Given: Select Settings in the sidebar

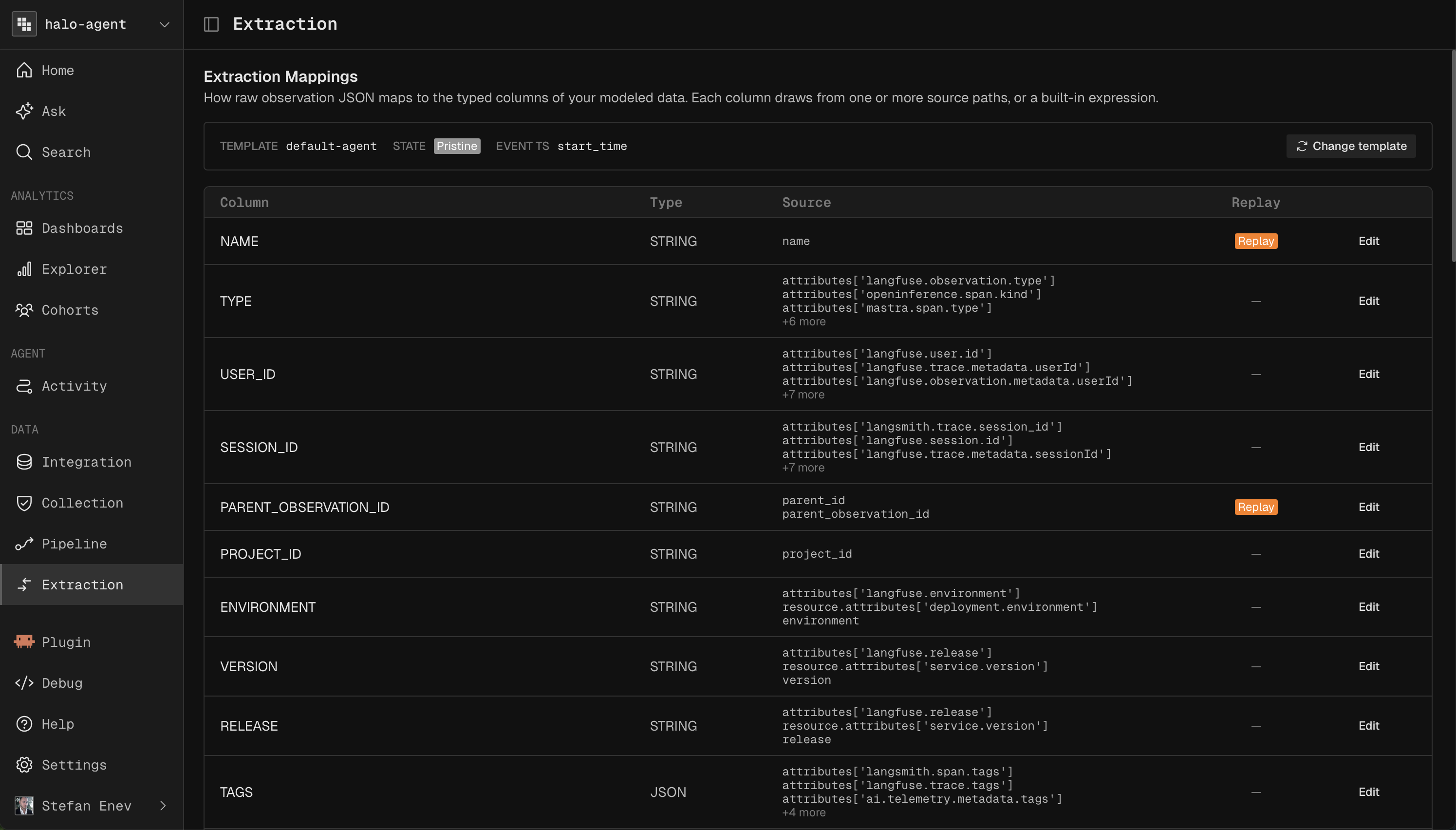Looking at the screenshot, I should (92, 765).
